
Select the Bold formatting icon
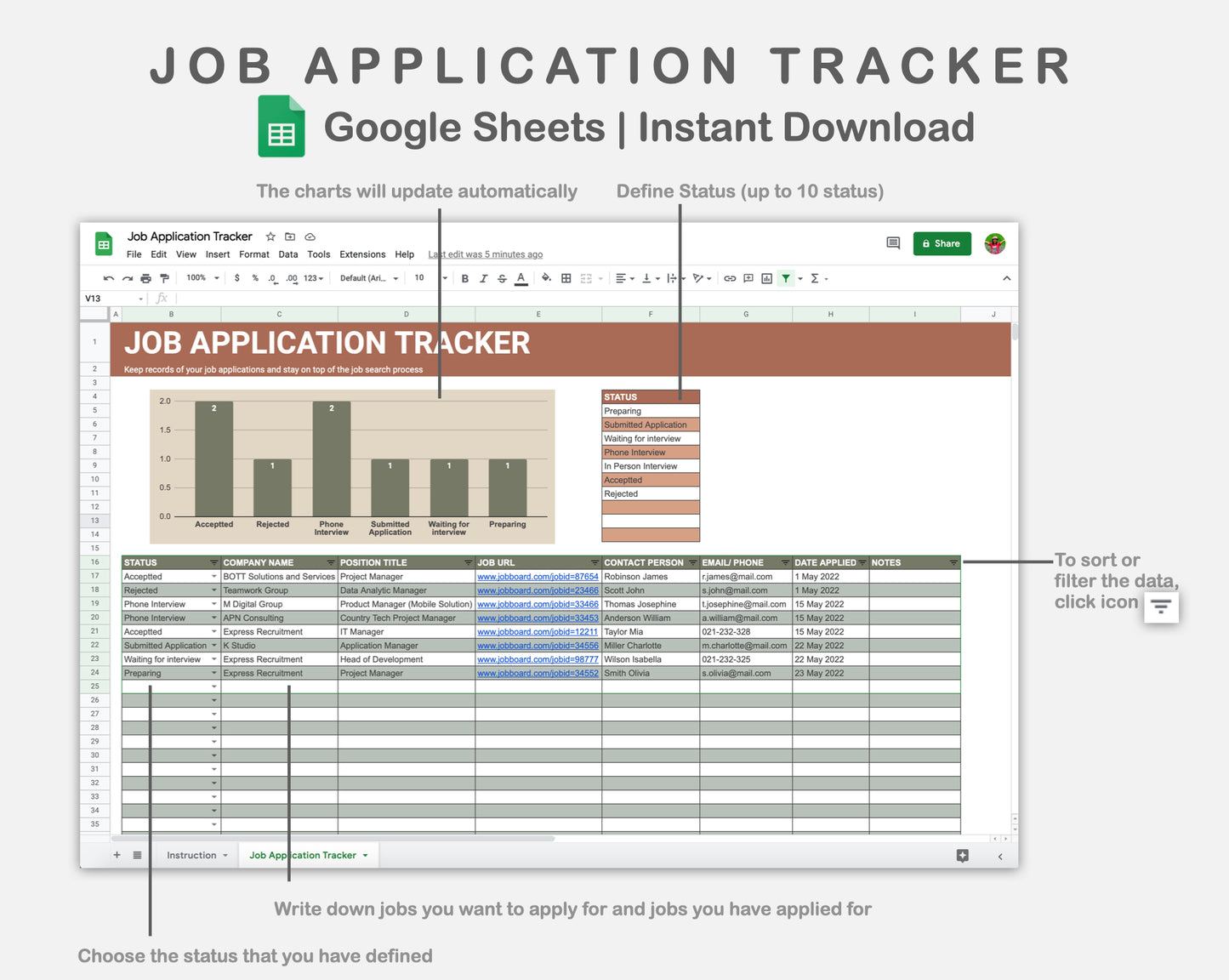[x=464, y=278]
